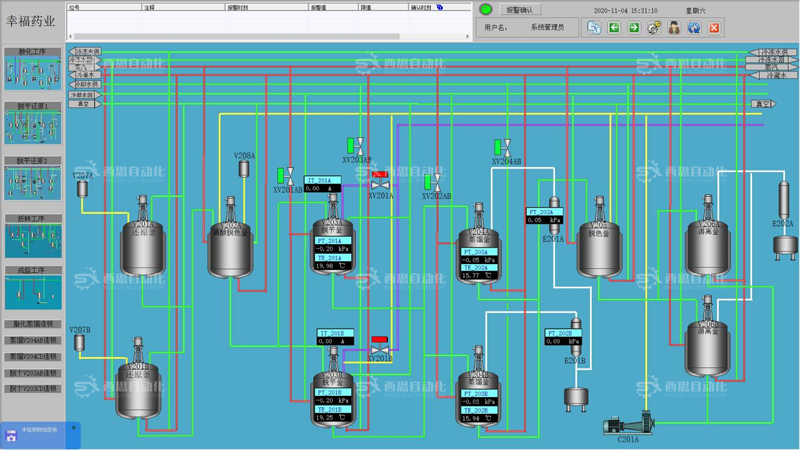Select the V203B 脱苄釜 reactor

(x=333, y=387)
